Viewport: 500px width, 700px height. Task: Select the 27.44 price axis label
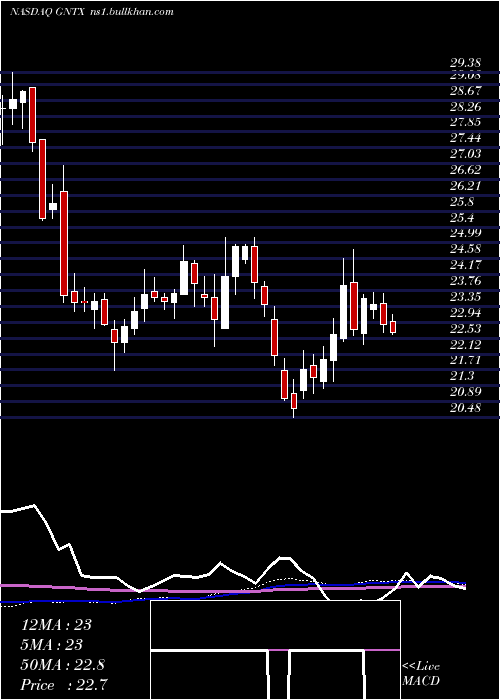click(x=465, y=138)
